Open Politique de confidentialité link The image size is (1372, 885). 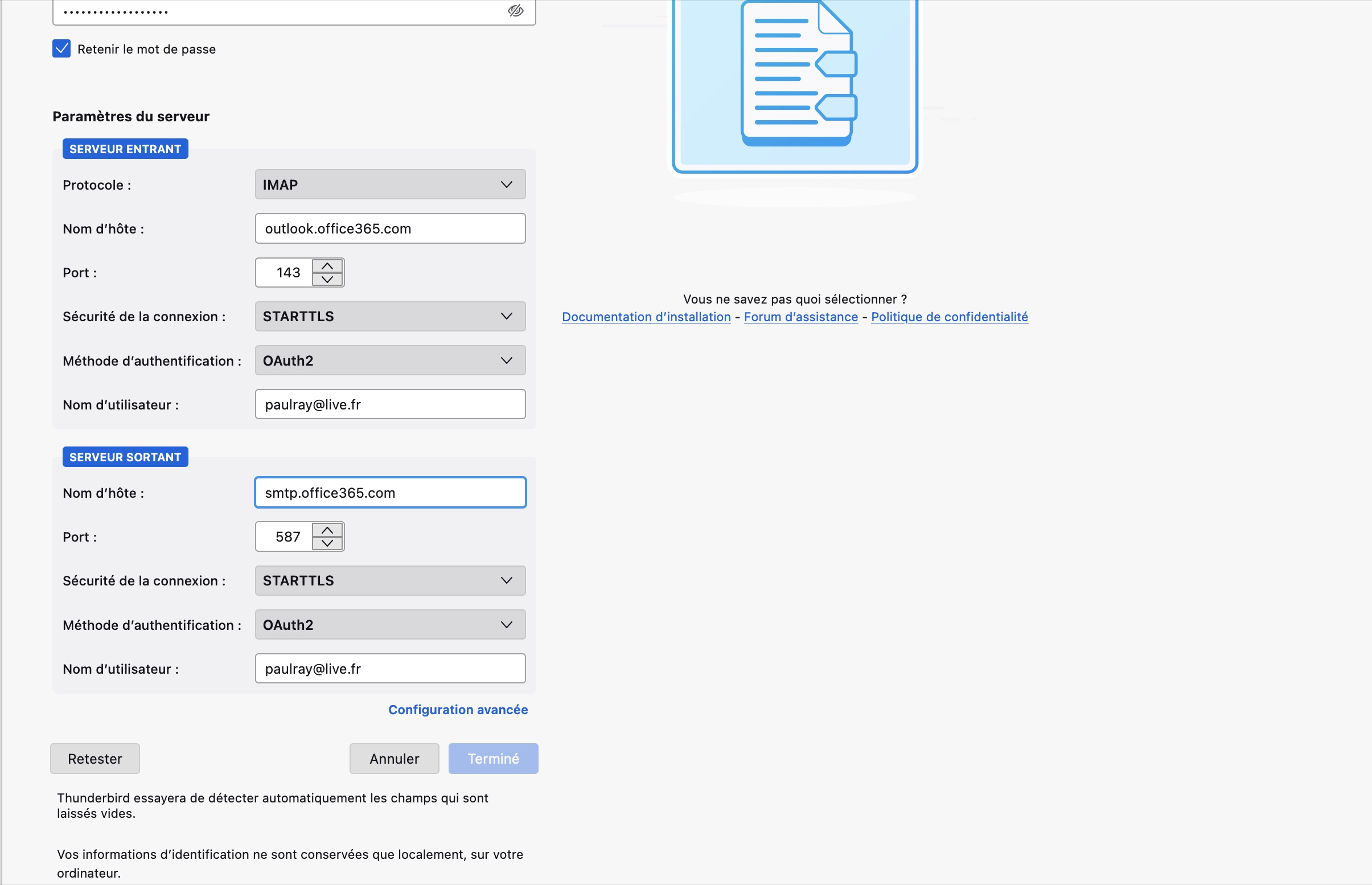coord(949,317)
